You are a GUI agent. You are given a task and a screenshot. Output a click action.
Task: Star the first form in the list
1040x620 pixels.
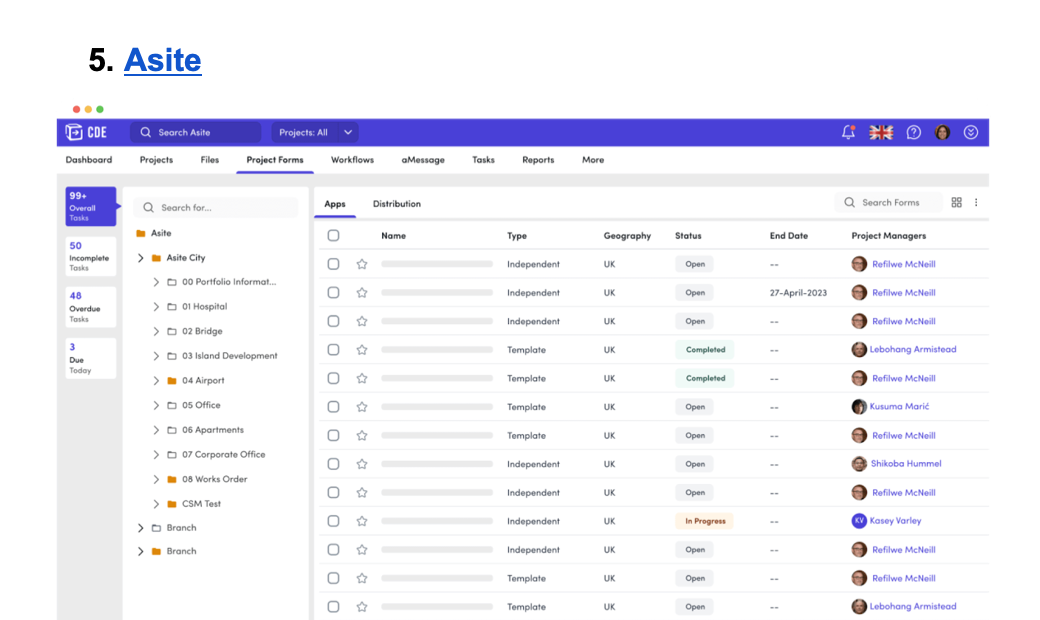362,265
